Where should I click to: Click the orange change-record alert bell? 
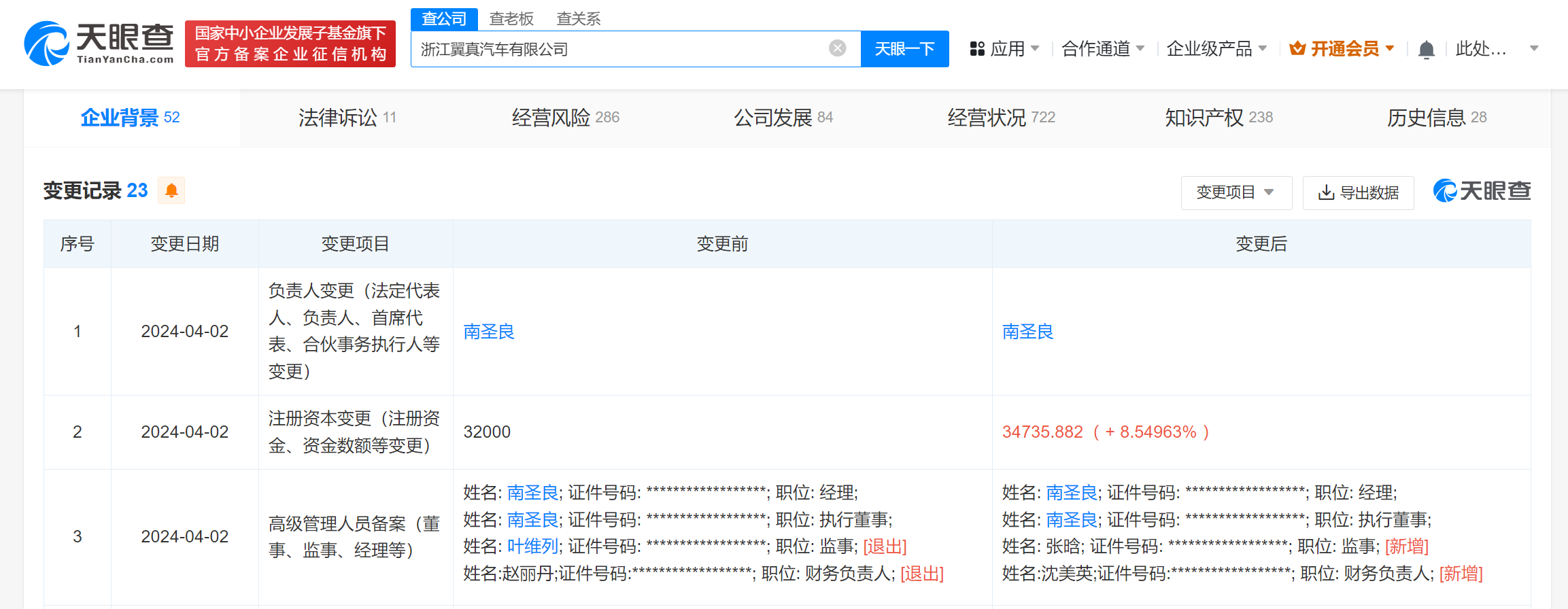[171, 190]
